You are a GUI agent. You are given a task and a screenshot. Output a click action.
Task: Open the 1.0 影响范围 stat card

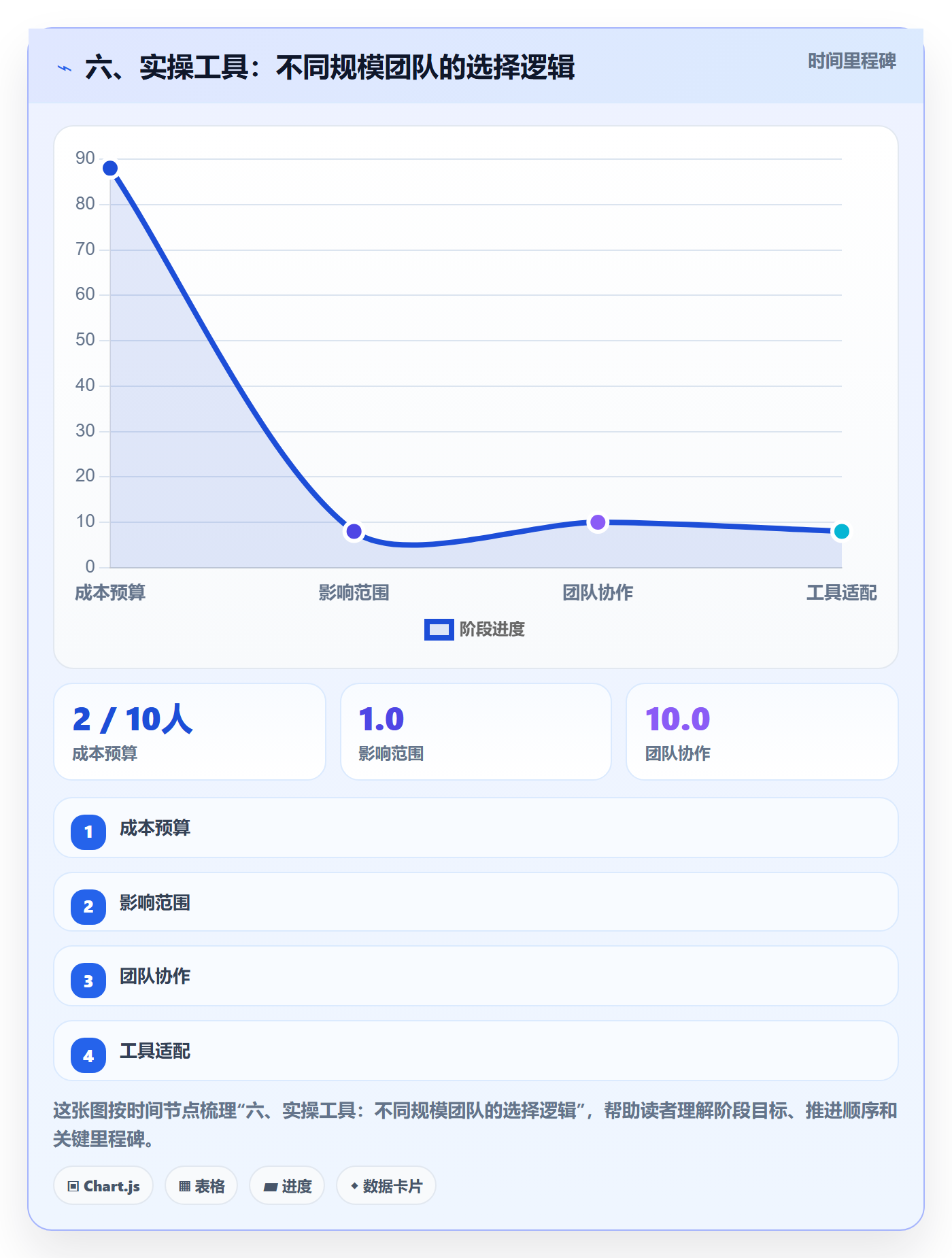tap(476, 732)
